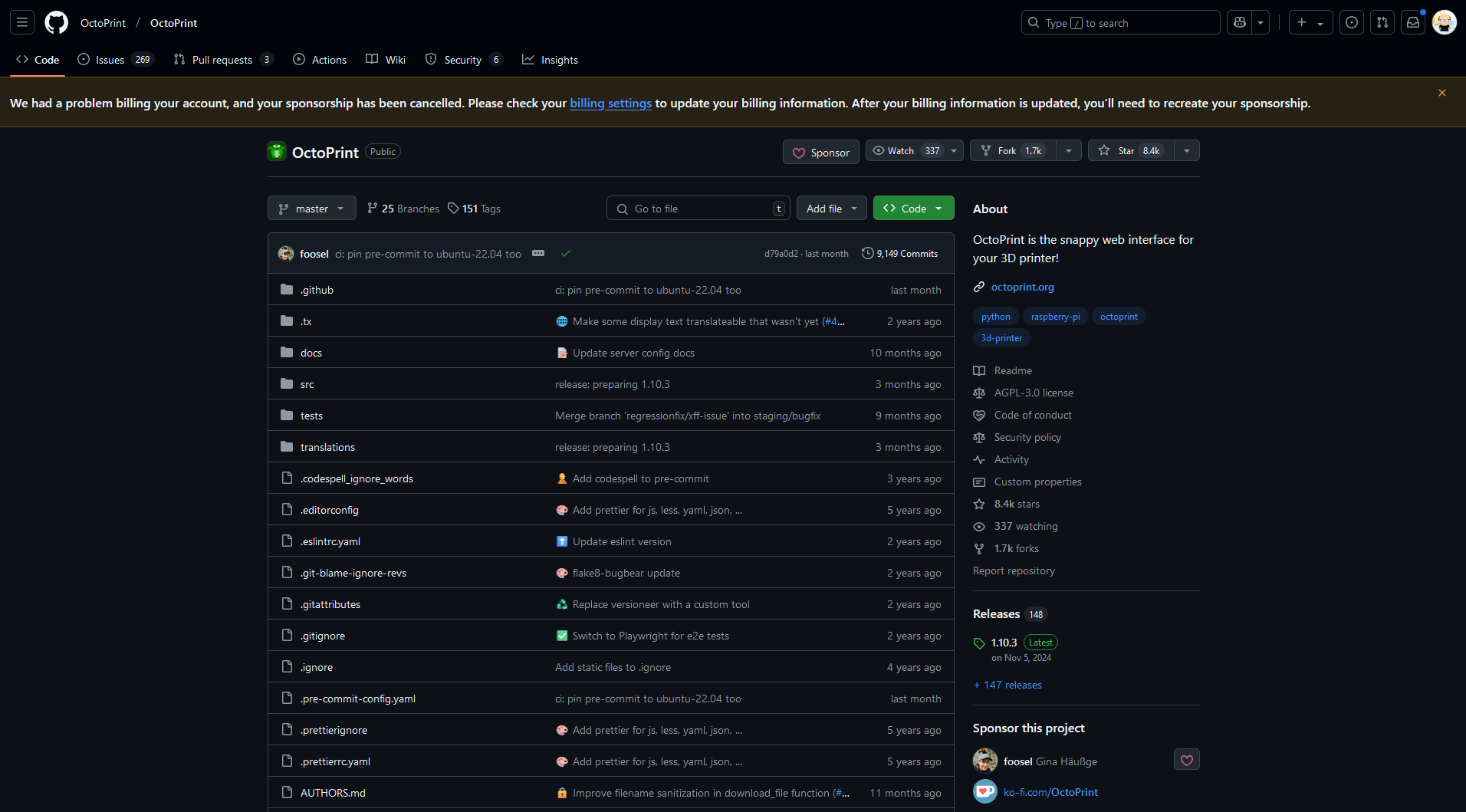
Task: Open the Insights tab
Action: point(550,60)
